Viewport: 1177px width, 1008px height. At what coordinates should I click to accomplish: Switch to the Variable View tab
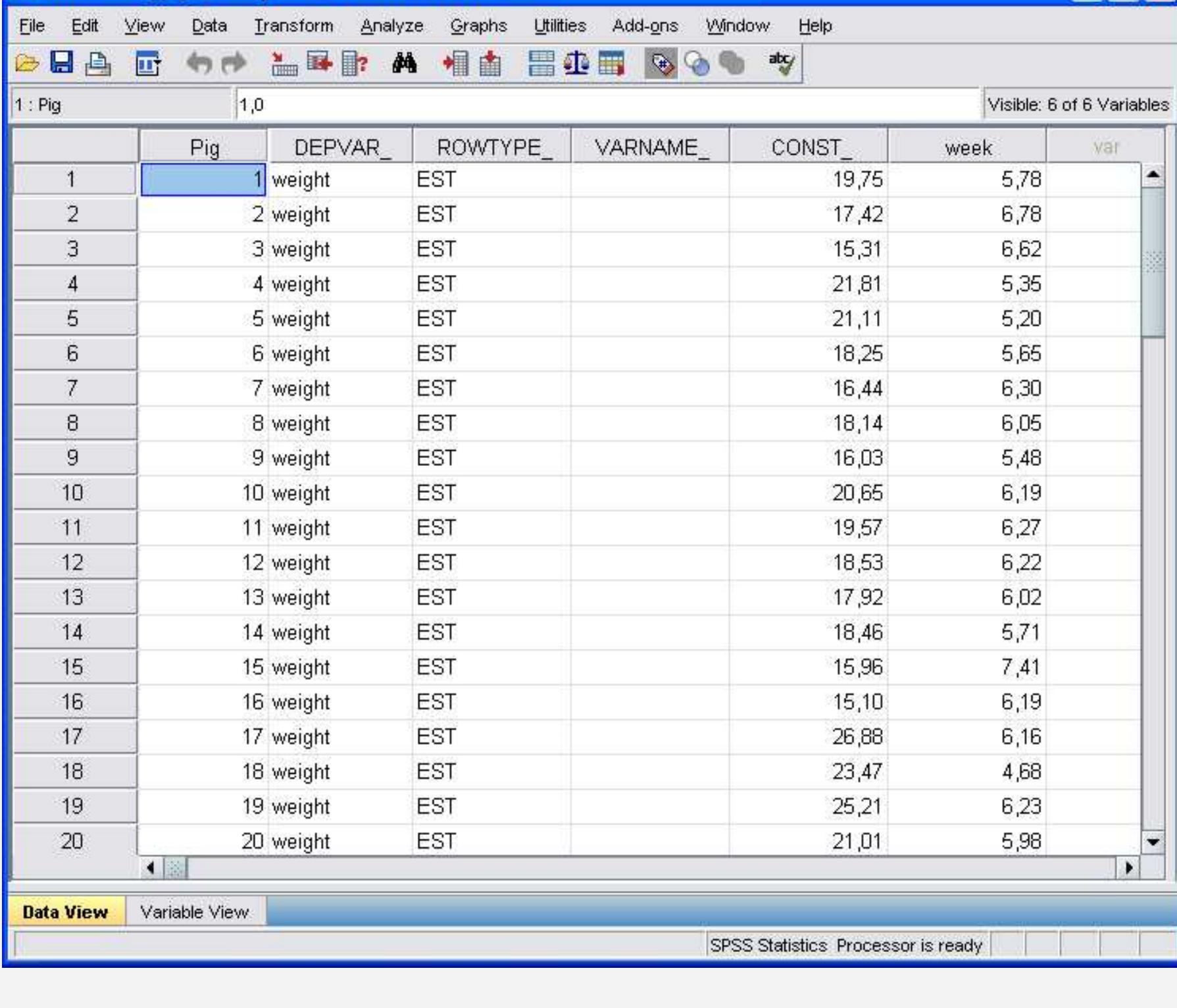click(x=195, y=912)
